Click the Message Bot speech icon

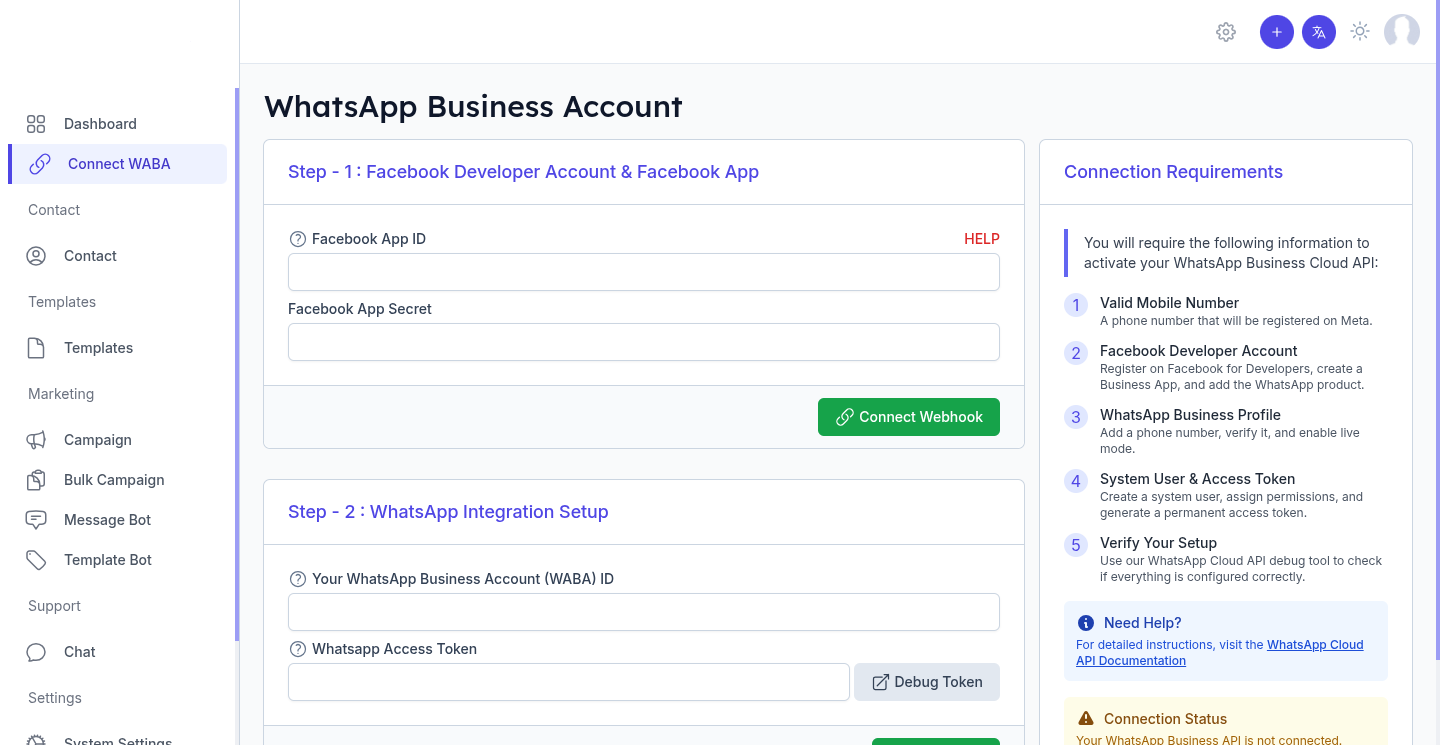tap(36, 520)
